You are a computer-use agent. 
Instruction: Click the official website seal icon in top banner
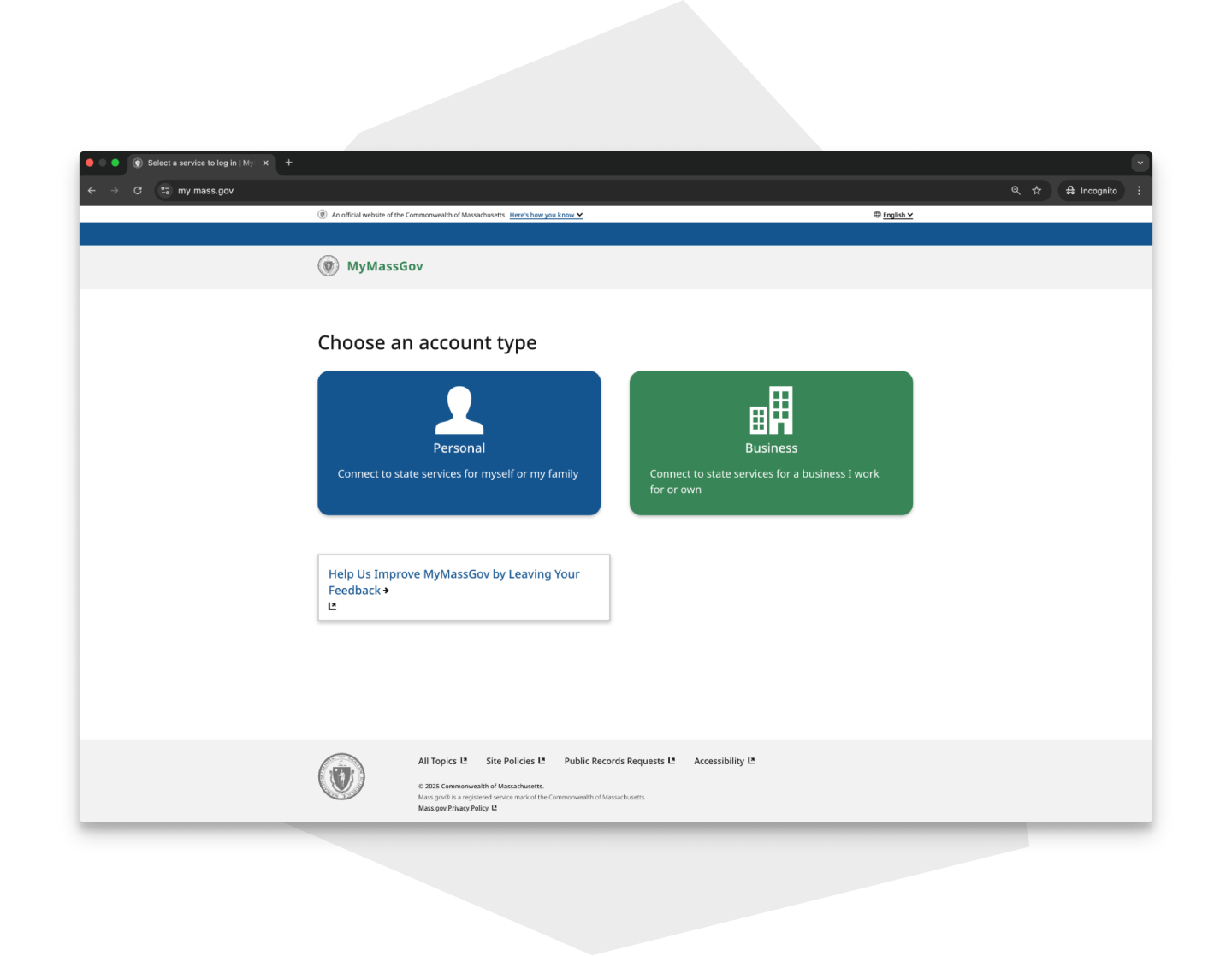coord(323,215)
